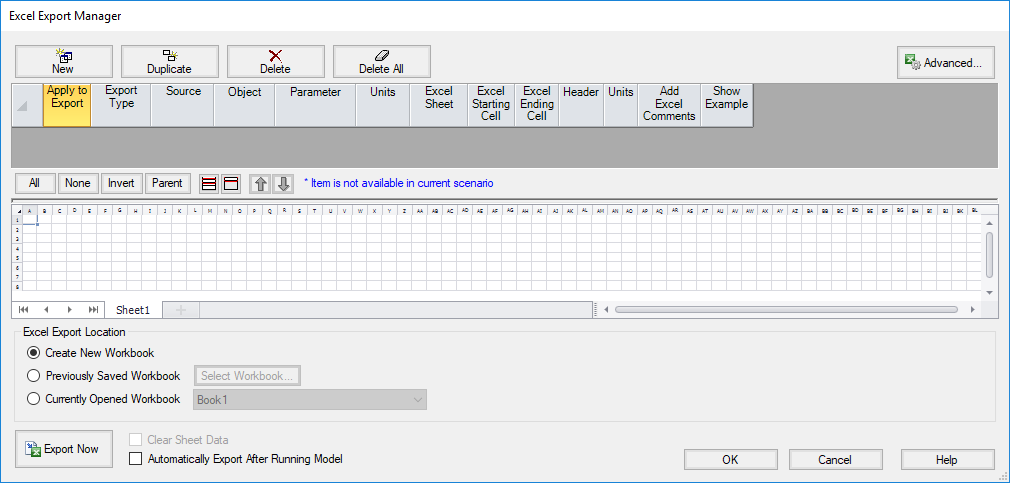Click the Delete All eraser button
Screen dimensions: 1010x483
[x=381, y=62]
